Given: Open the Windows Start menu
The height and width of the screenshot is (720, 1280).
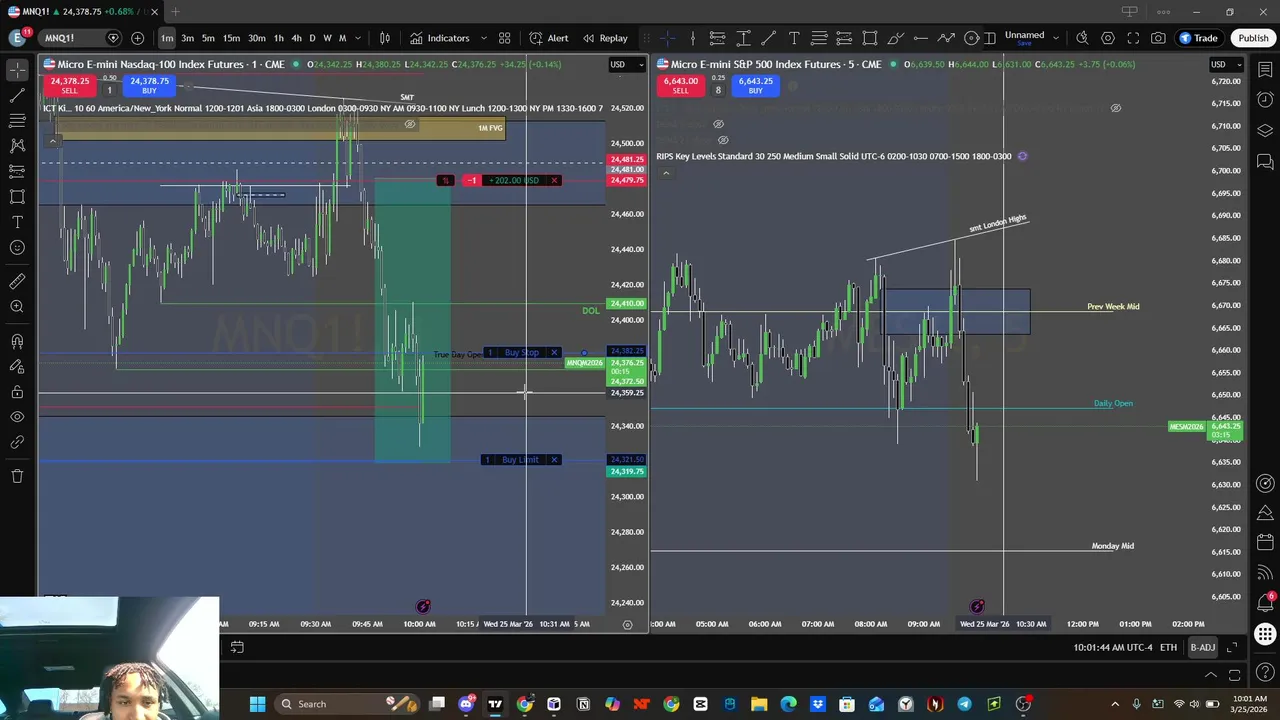Looking at the screenshot, I should click(x=257, y=704).
